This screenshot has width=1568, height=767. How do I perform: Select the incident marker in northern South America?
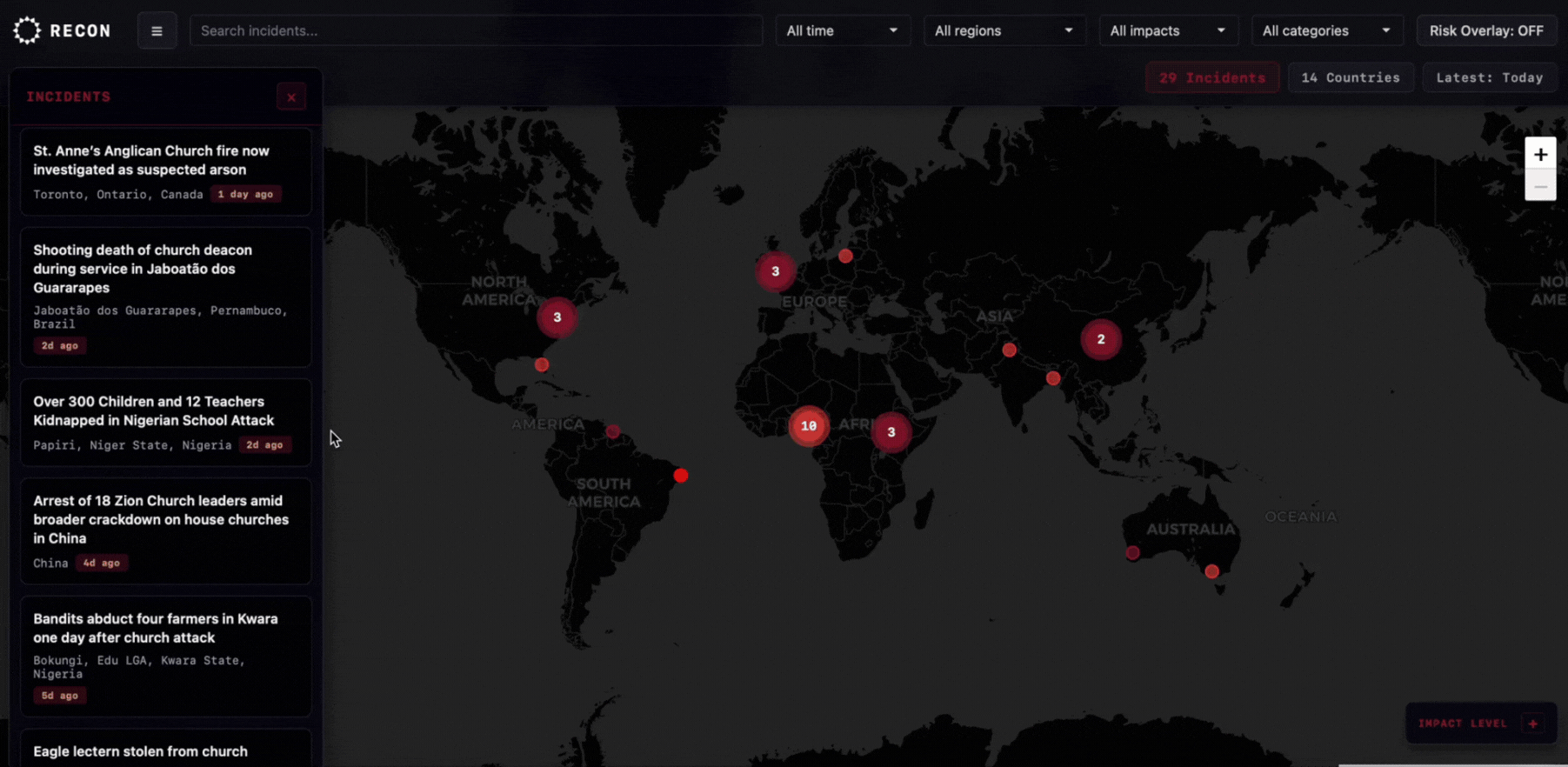pyautogui.click(x=613, y=431)
